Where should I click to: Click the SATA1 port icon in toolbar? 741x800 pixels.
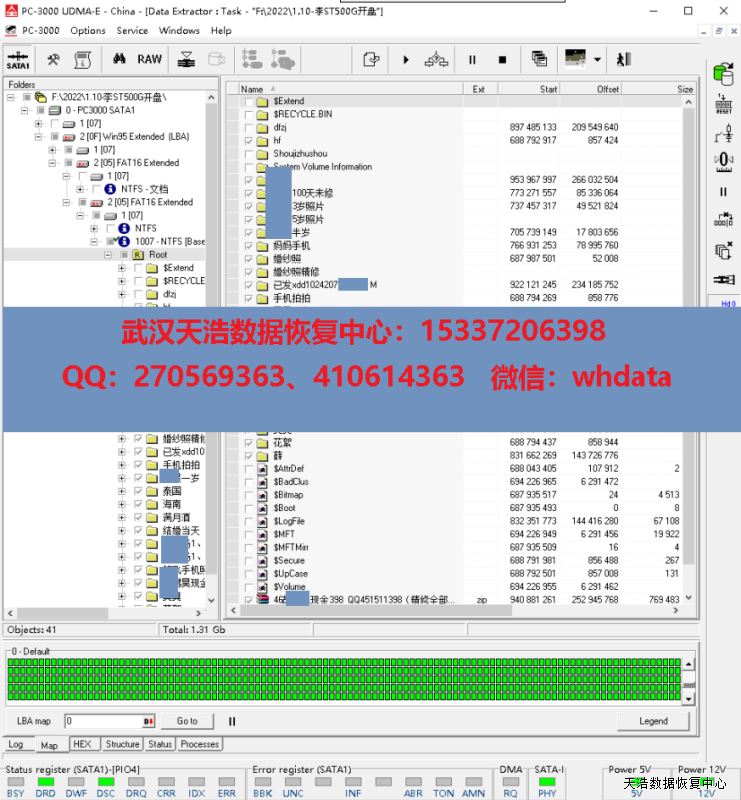[x=18, y=60]
